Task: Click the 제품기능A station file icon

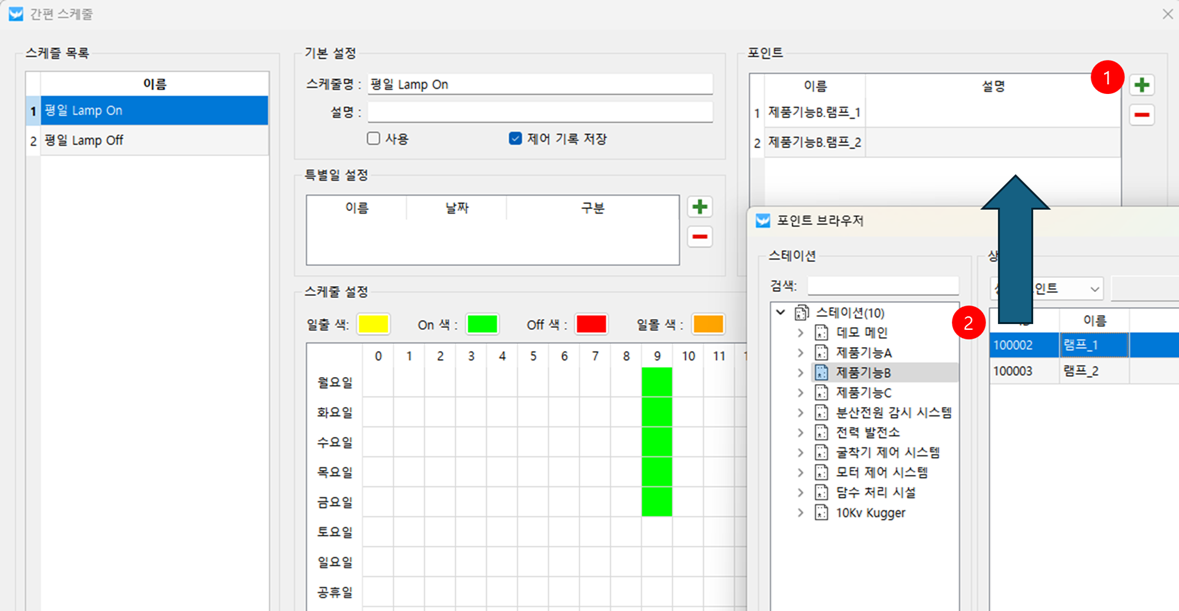Action: click(x=822, y=353)
